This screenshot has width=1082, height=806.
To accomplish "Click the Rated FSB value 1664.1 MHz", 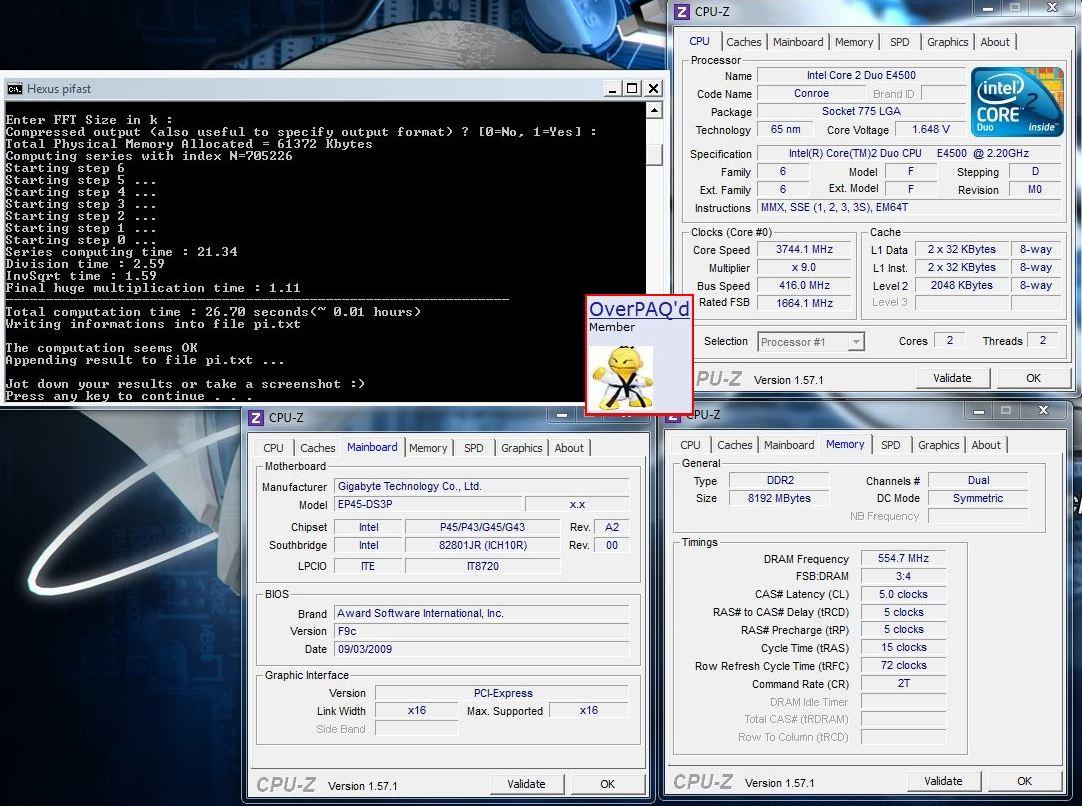I will pos(803,303).
